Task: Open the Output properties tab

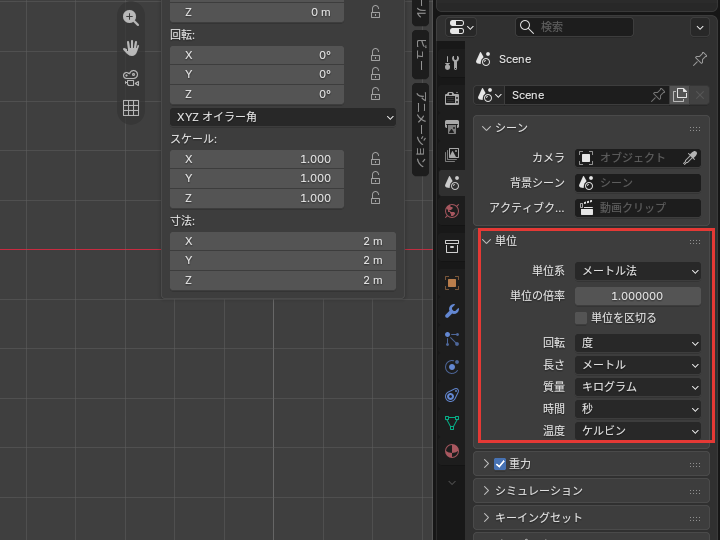Action: tap(452, 126)
